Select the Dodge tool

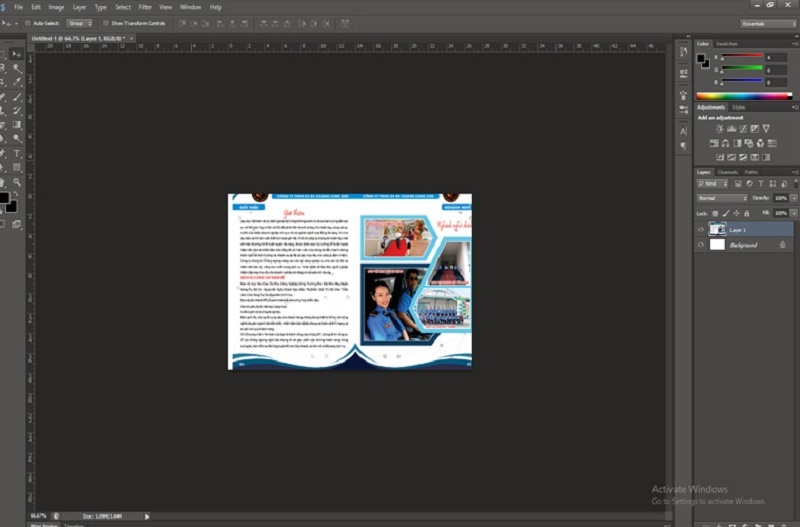point(17,138)
